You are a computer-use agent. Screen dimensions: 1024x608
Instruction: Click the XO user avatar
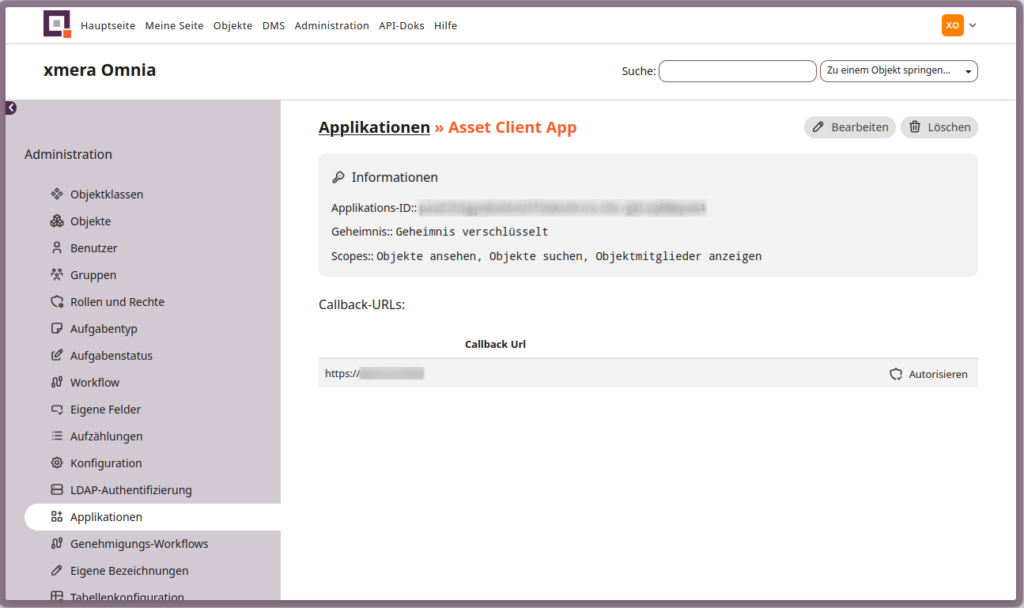(x=952, y=25)
